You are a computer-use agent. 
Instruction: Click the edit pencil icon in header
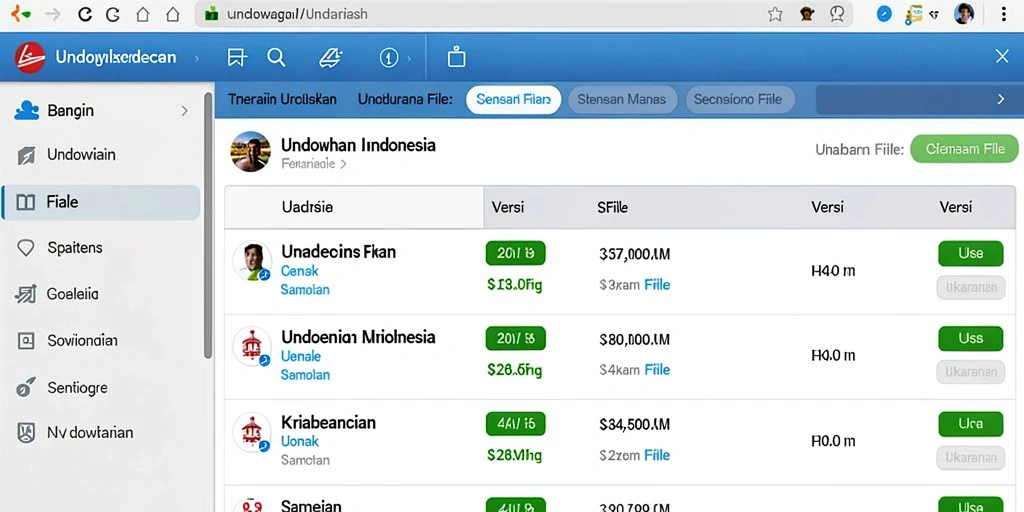click(330, 58)
